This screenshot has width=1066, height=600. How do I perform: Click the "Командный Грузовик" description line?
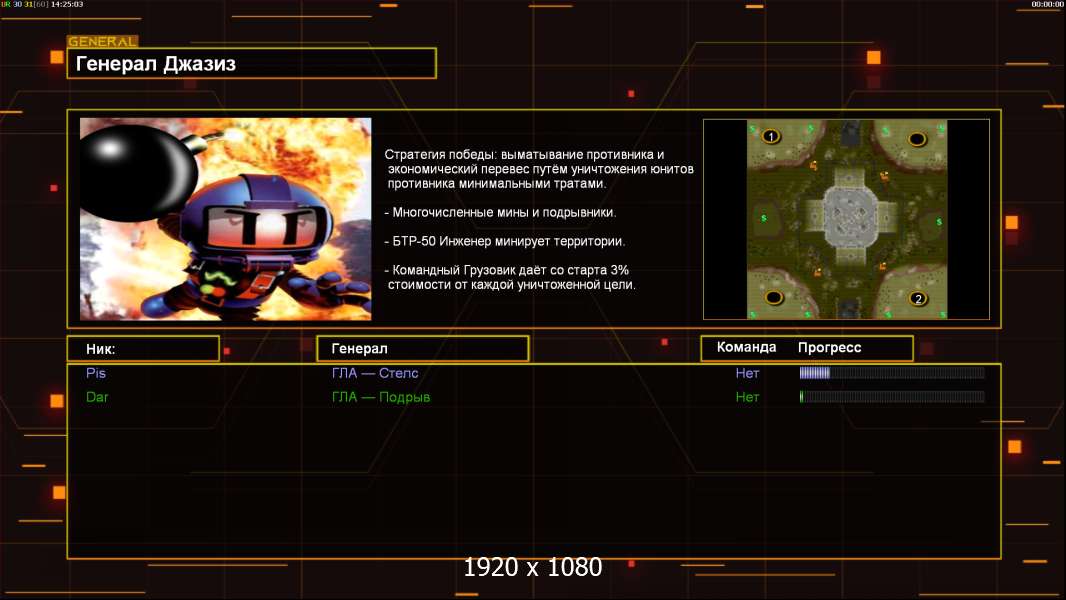510,277
